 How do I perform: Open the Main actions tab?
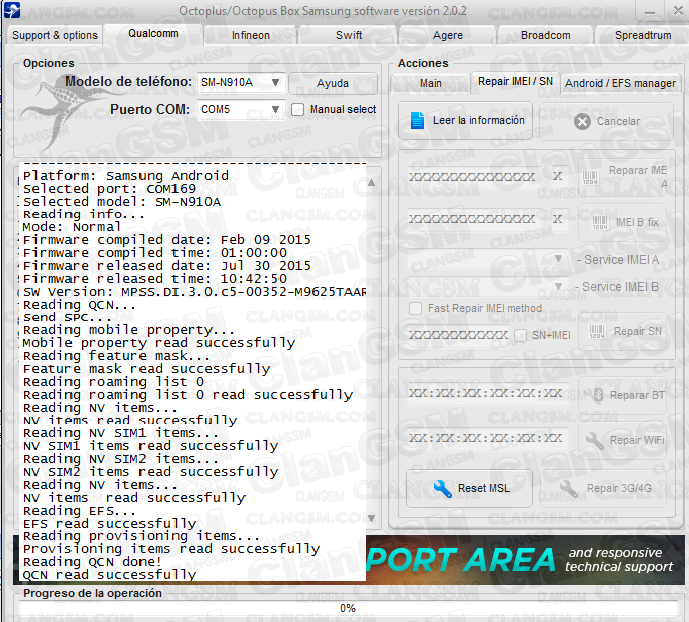coord(431,83)
